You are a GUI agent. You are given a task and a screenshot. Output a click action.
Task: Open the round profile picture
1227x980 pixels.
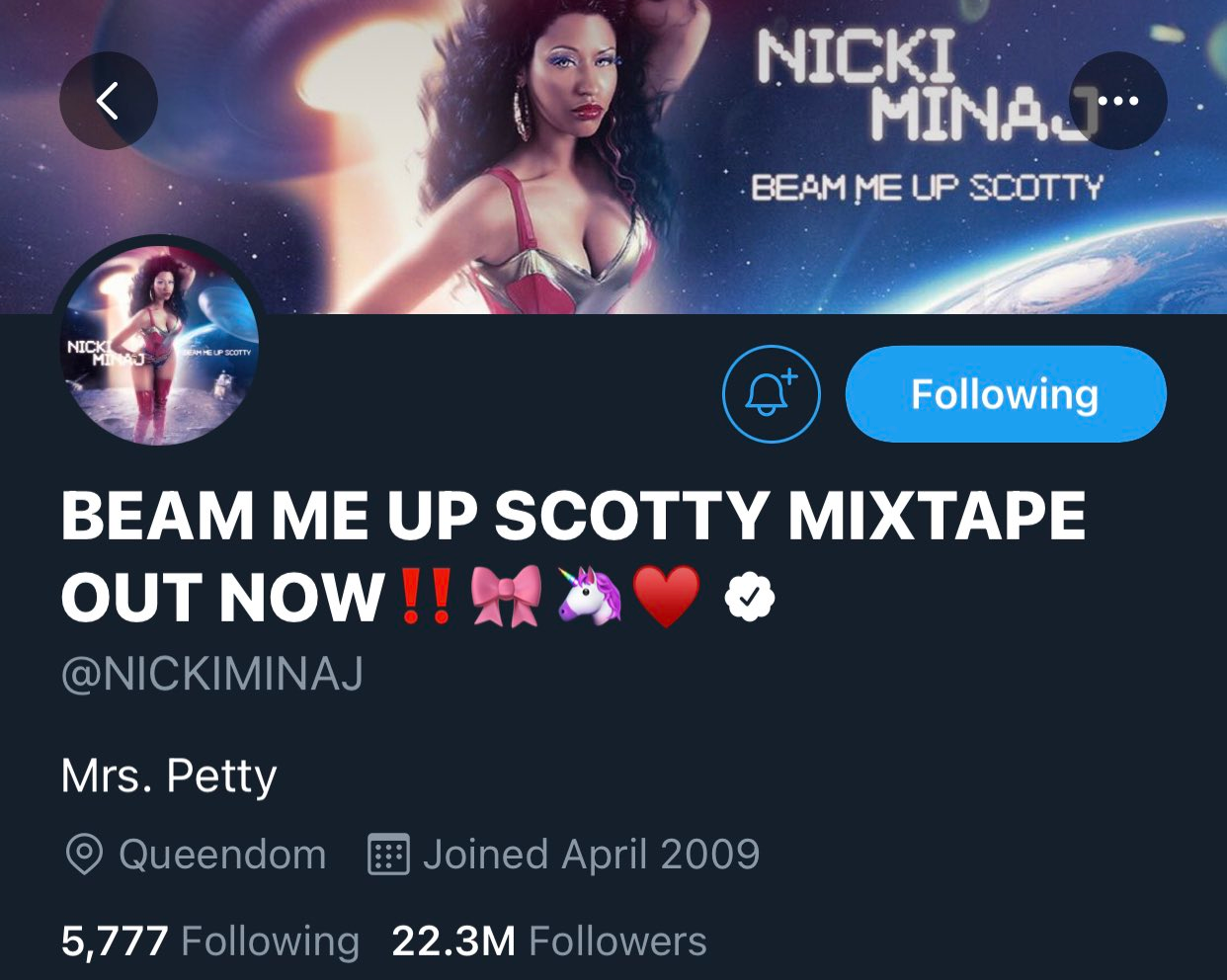[x=159, y=344]
